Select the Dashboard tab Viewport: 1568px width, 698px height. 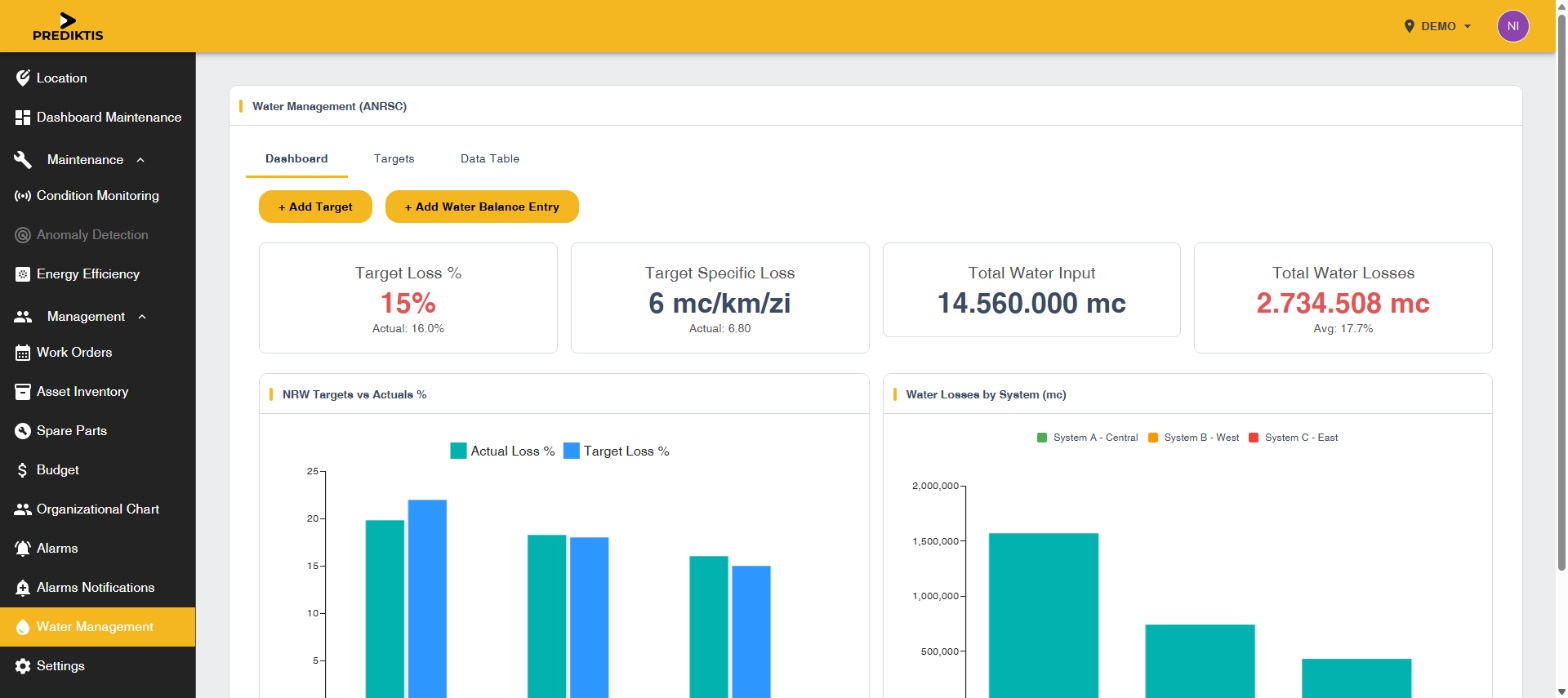tap(296, 159)
